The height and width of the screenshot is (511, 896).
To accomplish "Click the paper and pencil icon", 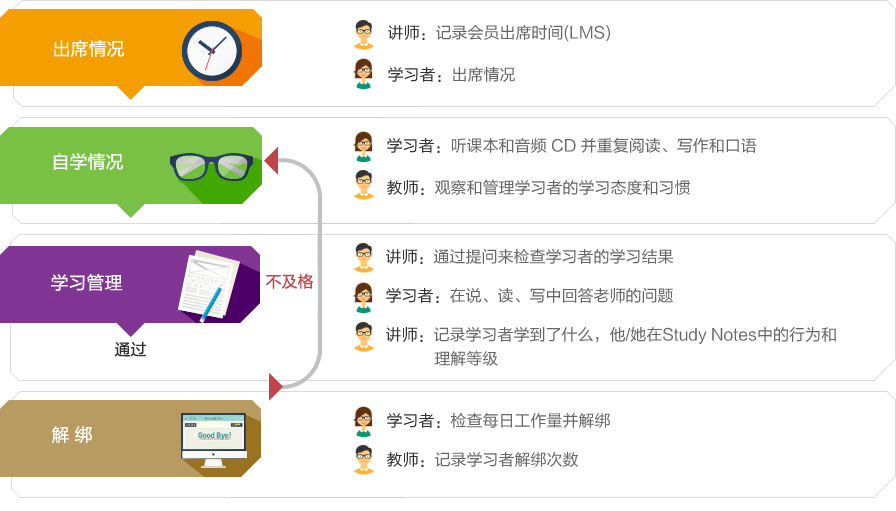I will tap(209, 286).
